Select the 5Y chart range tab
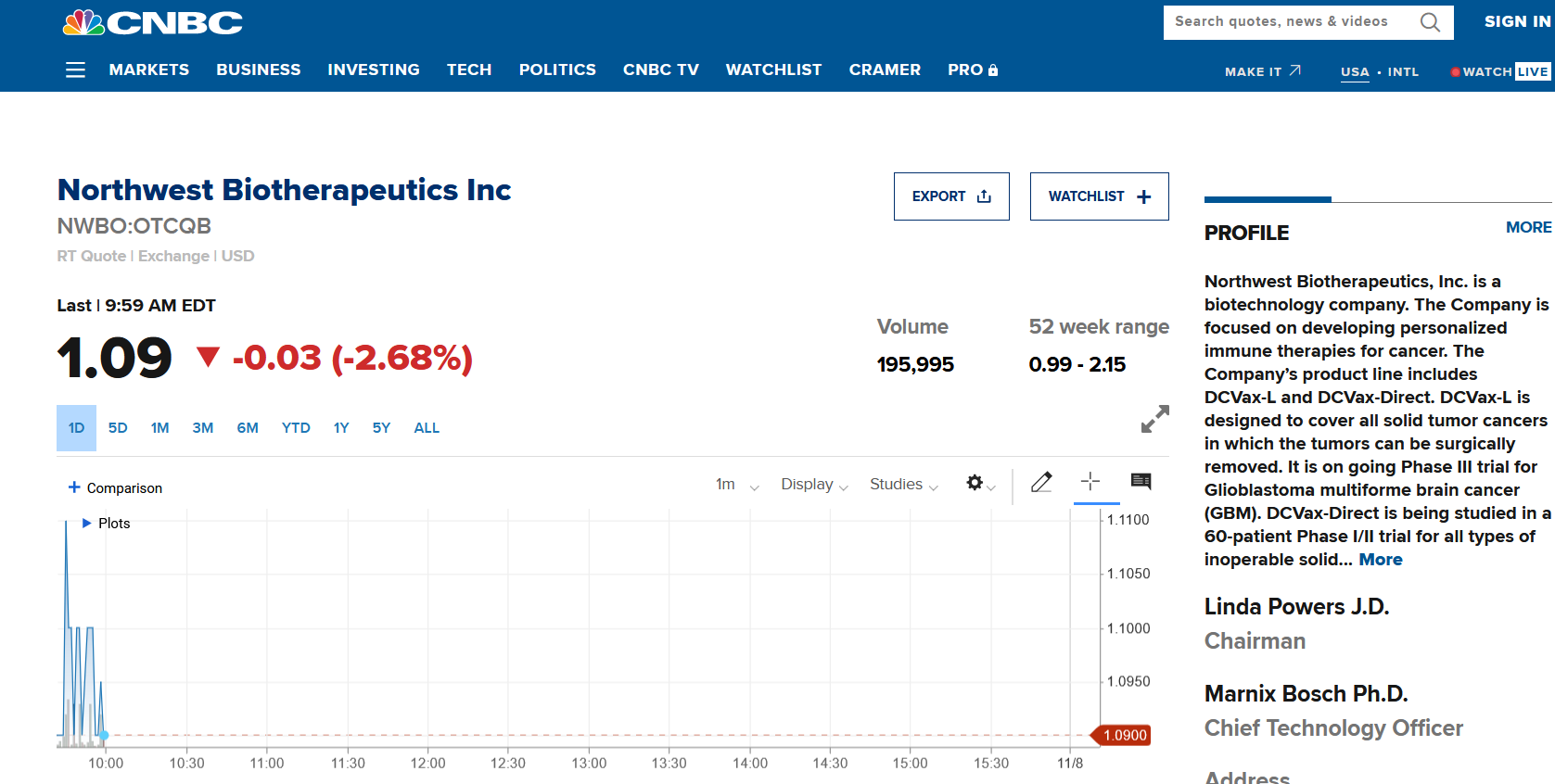The image size is (1555, 784). pyautogui.click(x=381, y=428)
